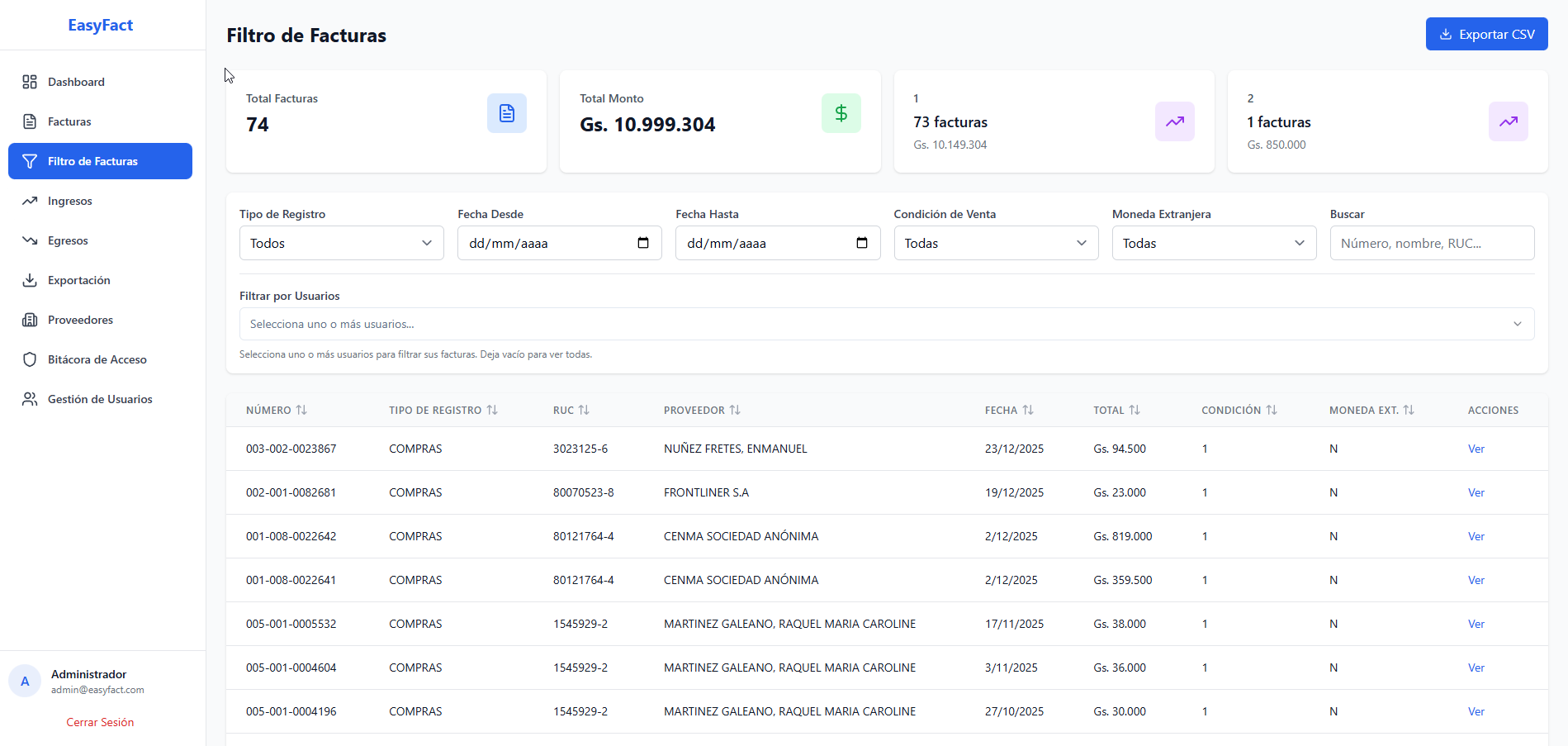The width and height of the screenshot is (1568, 746).
Task: Sort table by Número column arrows
Action: tap(301, 410)
